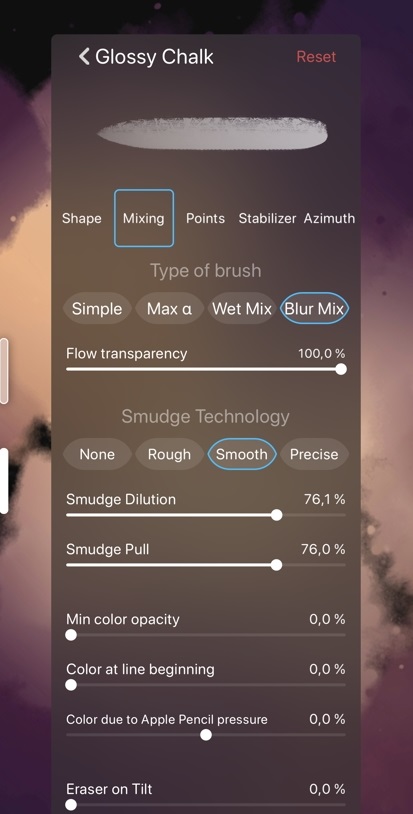Click the Flow transparency slider handle
This screenshot has width=413, height=814.
pos(341,369)
